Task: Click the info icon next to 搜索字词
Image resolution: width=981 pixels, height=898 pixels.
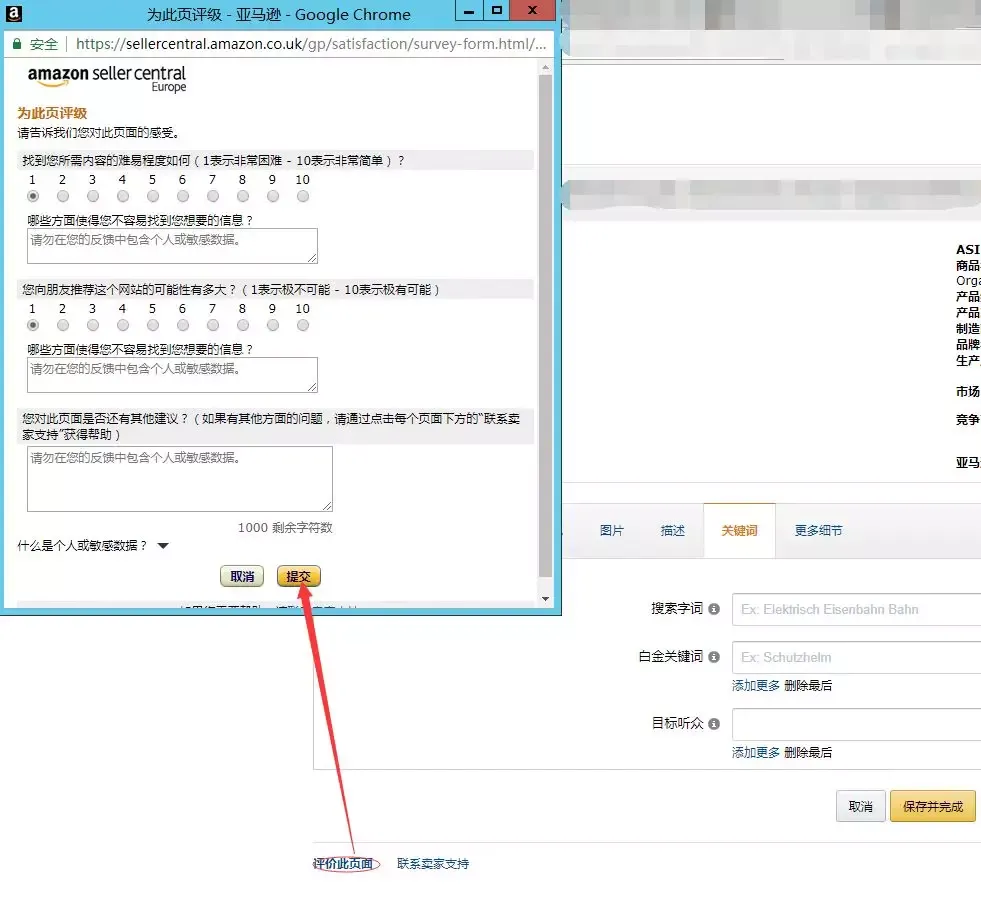Action: point(714,609)
